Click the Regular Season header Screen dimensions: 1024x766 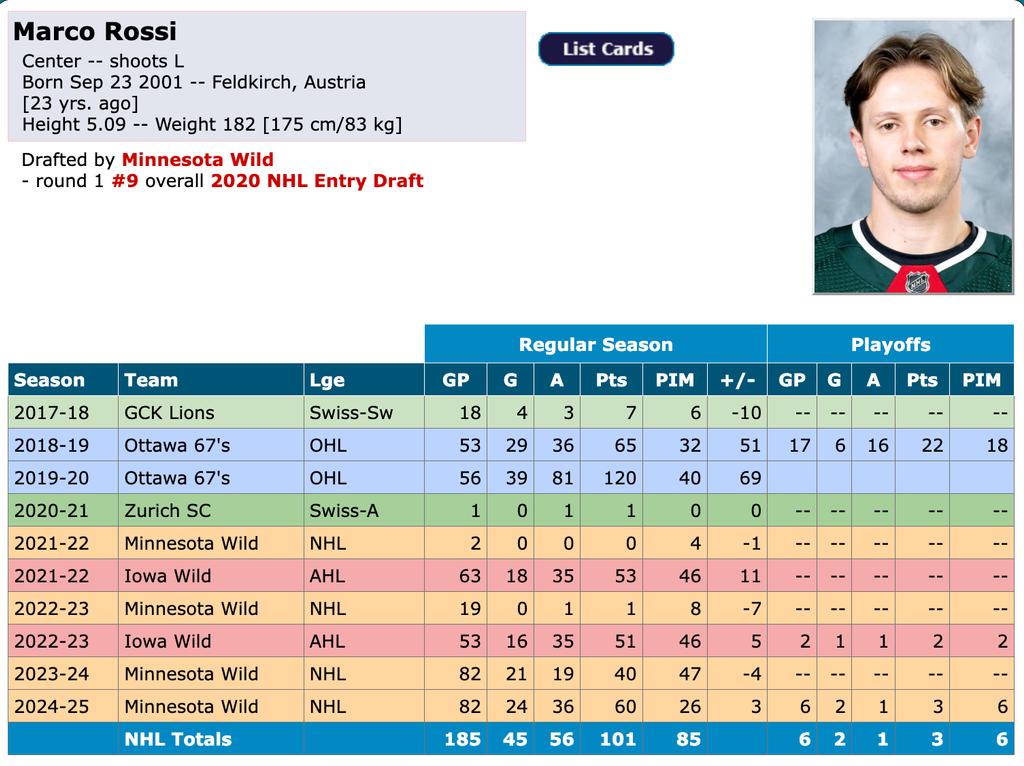pyautogui.click(x=595, y=345)
